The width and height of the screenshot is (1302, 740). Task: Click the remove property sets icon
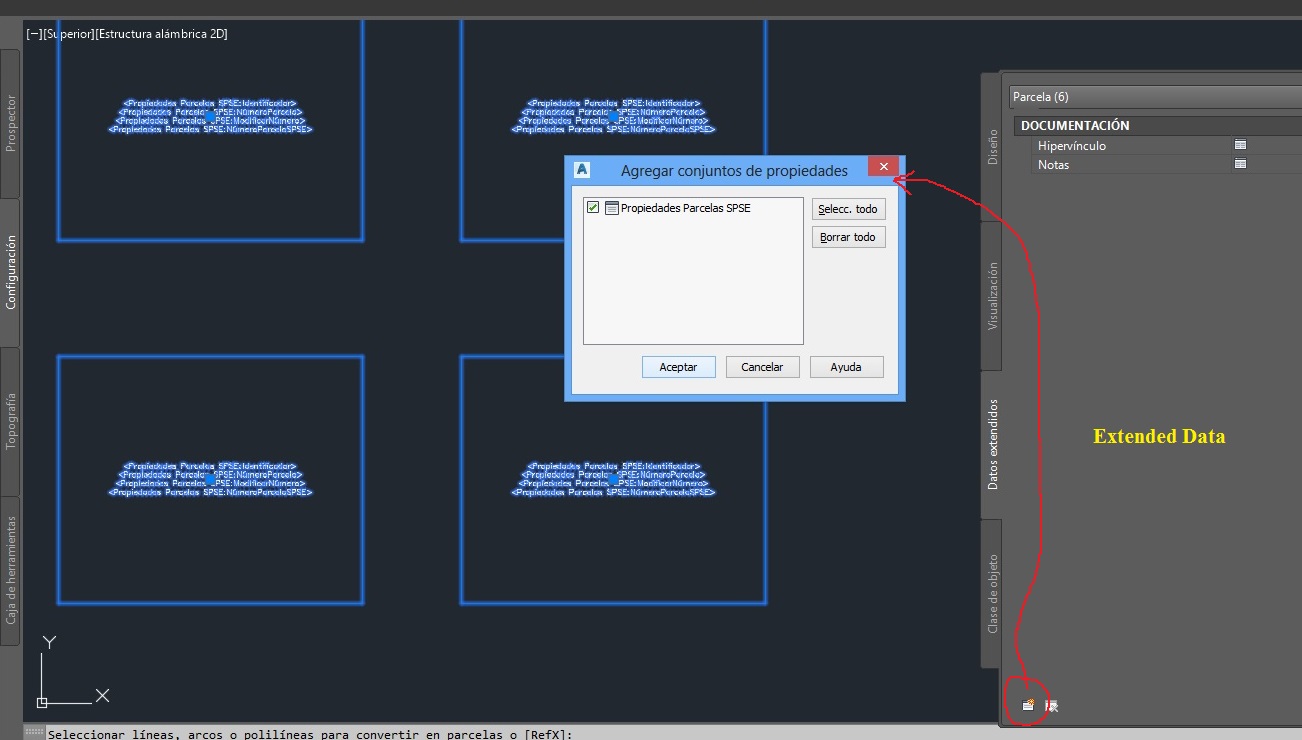pyautogui.click(x=1051, y=705)
